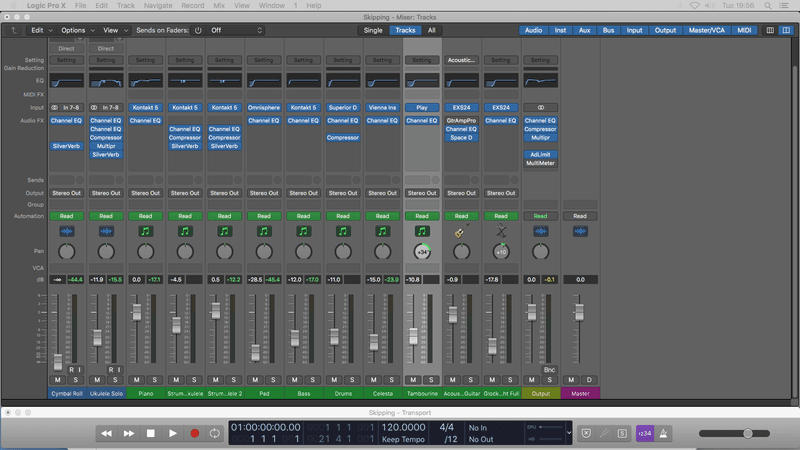Toggle the Metronome click icon
The image size is (800, 450).
663,433
